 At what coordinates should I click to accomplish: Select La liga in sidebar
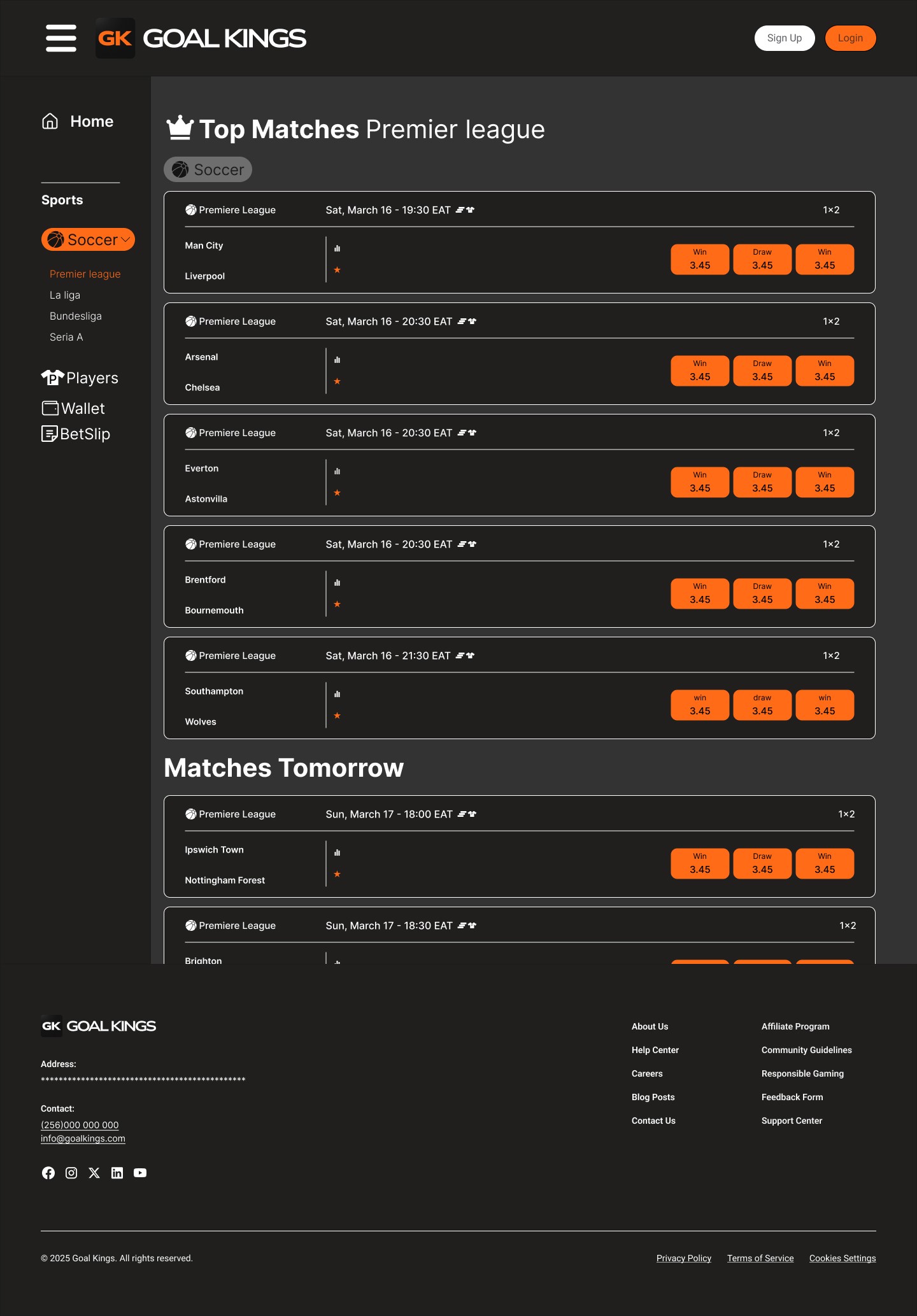pyautogui.click(x=65, y=295)
